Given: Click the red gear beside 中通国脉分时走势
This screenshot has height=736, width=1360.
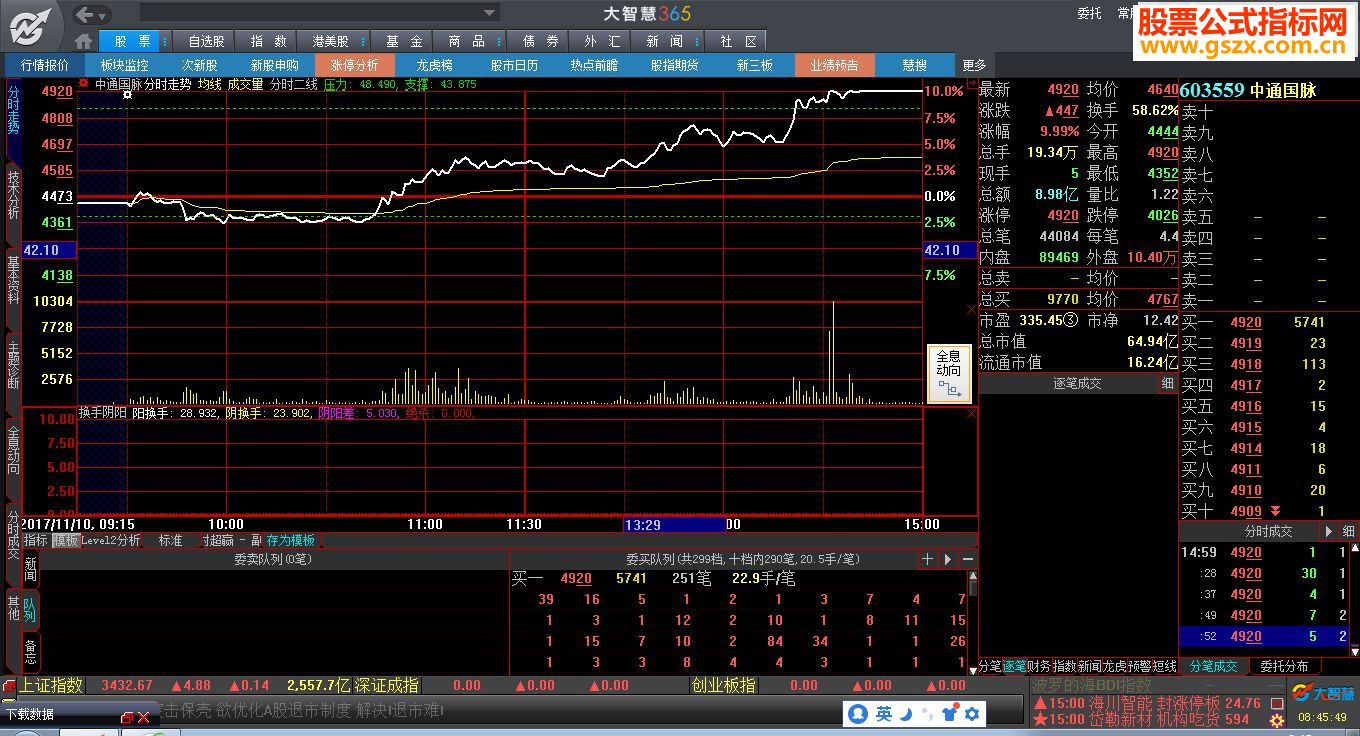Looking at the screenshot, I should pyautogui.click(x=84, y=84).
